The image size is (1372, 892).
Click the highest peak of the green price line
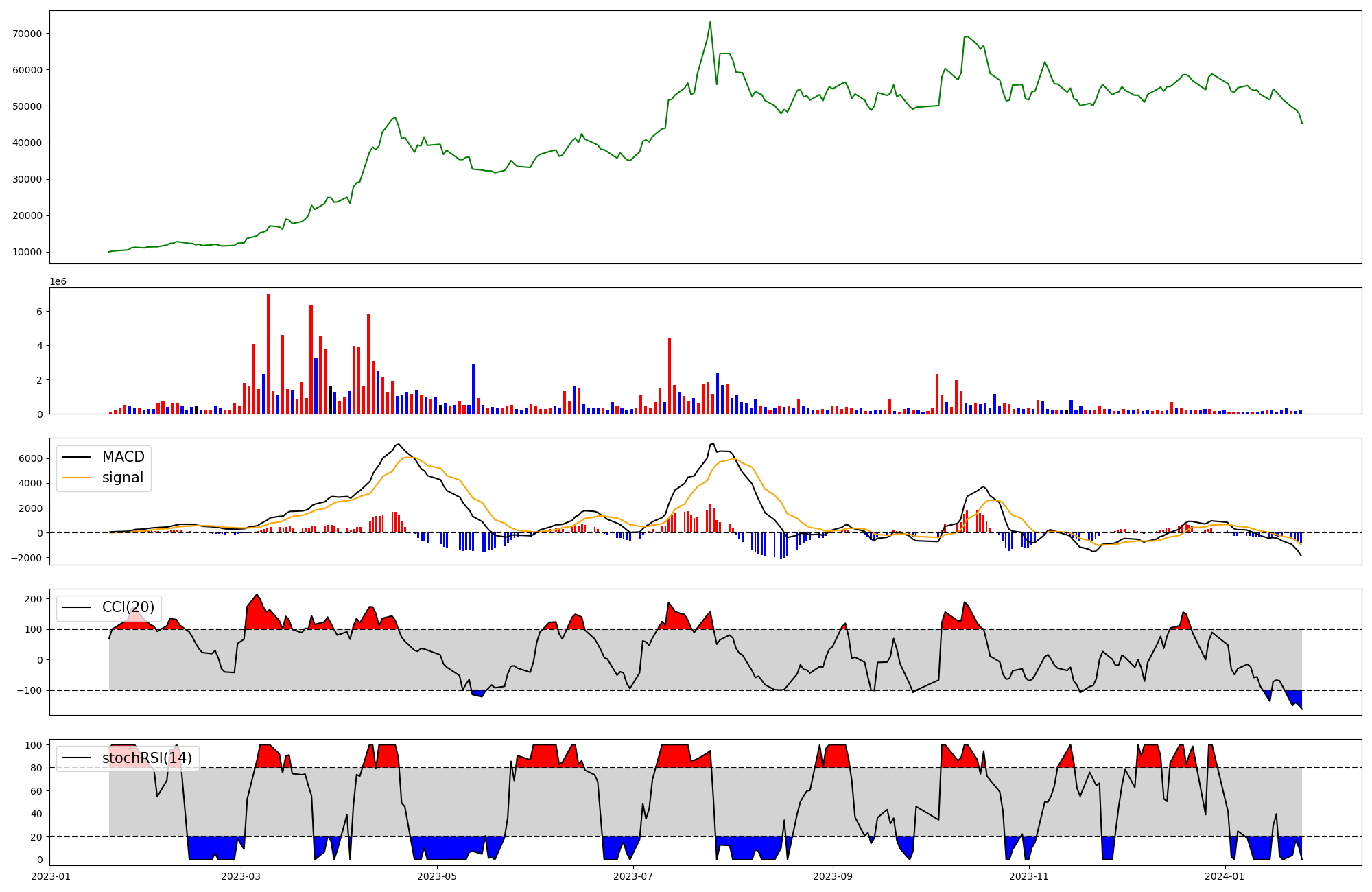pos(710,23)
